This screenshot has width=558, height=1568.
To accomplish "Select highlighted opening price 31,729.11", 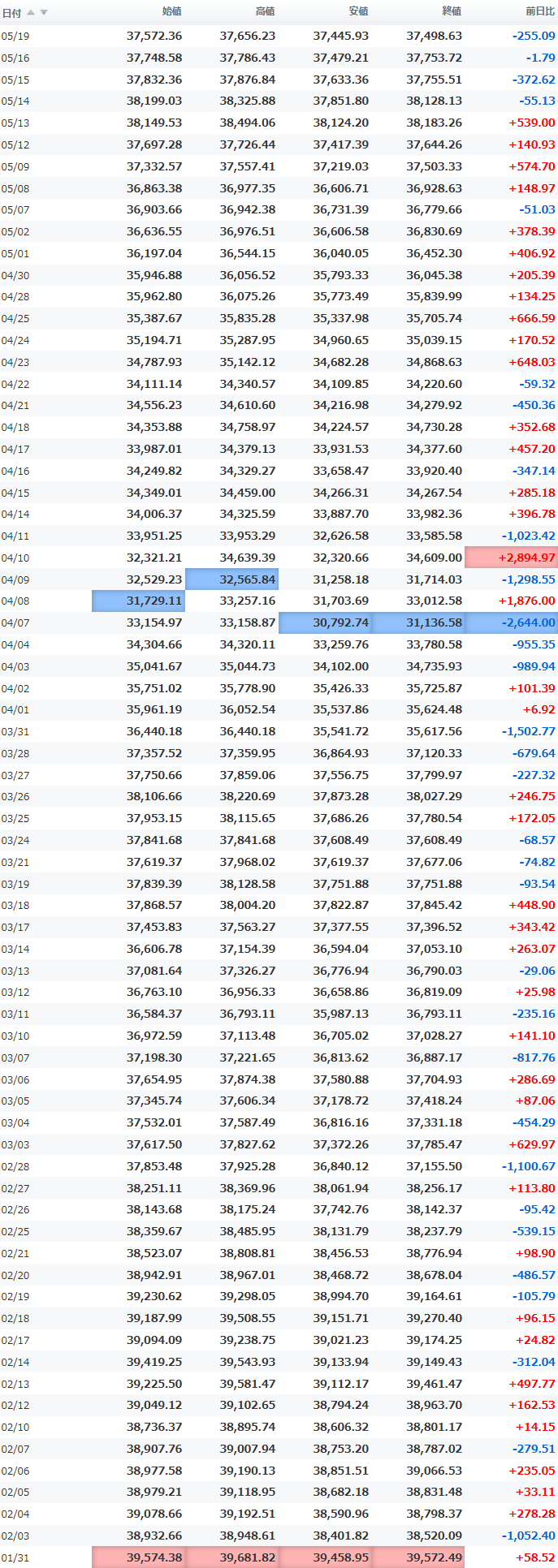I will point(139,601).
